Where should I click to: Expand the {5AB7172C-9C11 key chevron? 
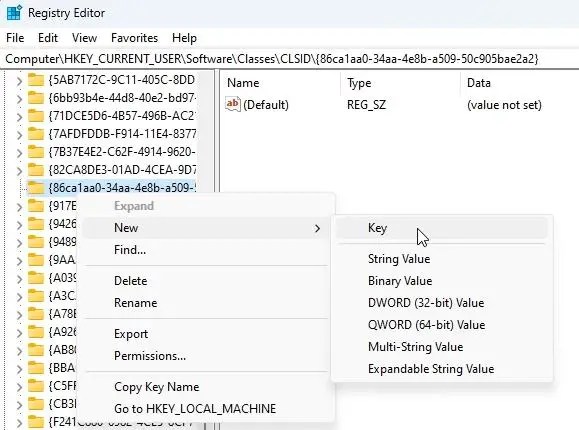(19, 81)
